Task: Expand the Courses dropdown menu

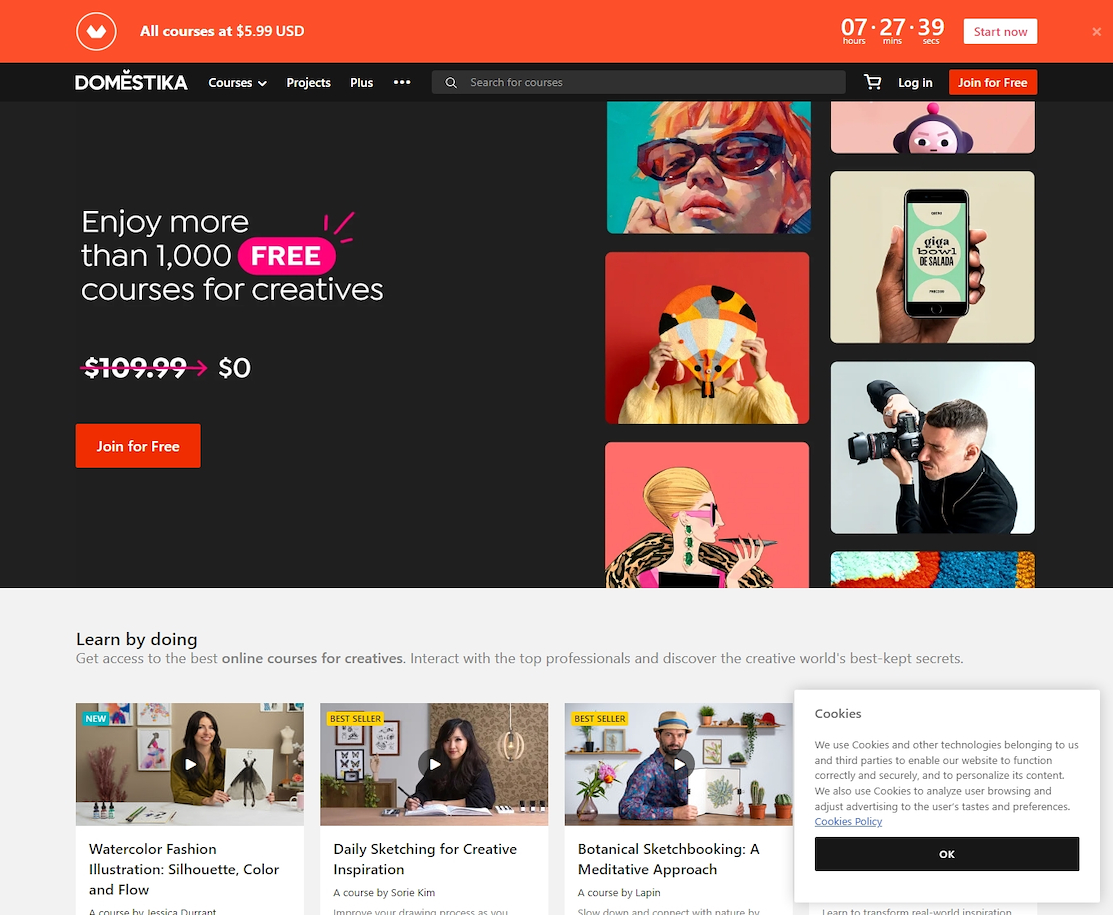Action: tap(237, 82)
